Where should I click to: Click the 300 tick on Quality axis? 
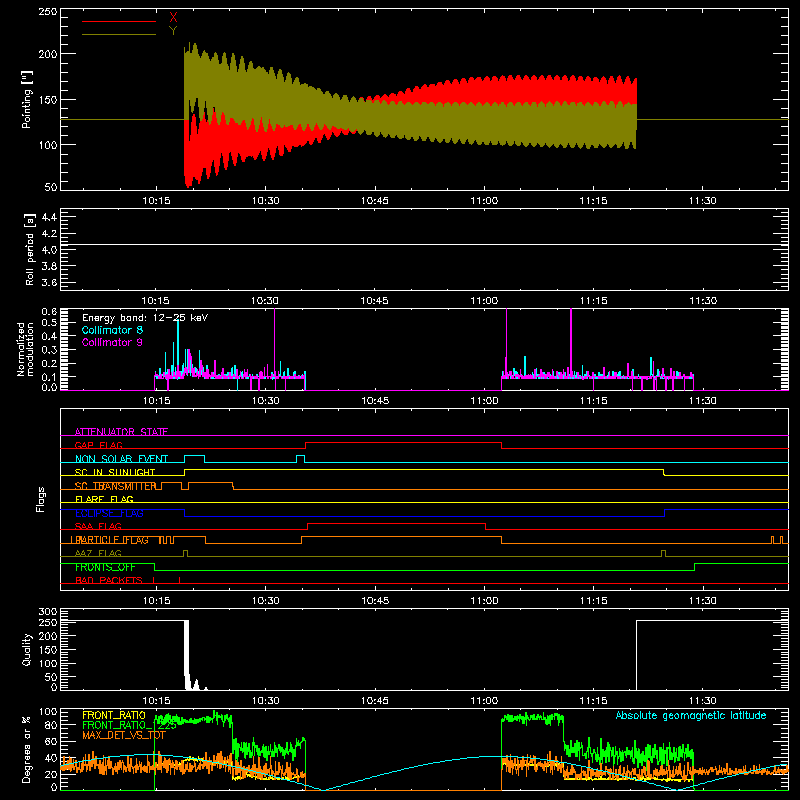(48, 611)
